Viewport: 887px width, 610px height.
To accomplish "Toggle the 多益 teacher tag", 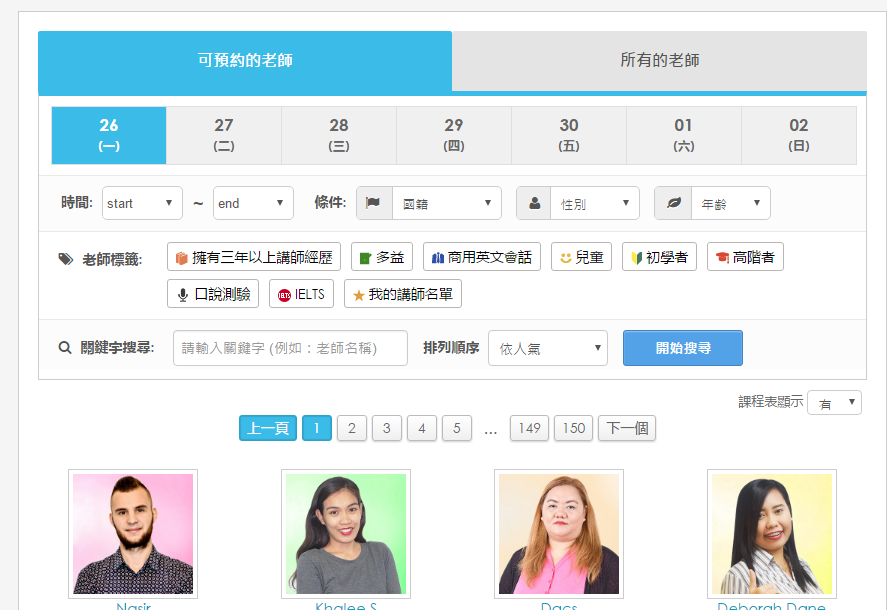I will 381,257.
